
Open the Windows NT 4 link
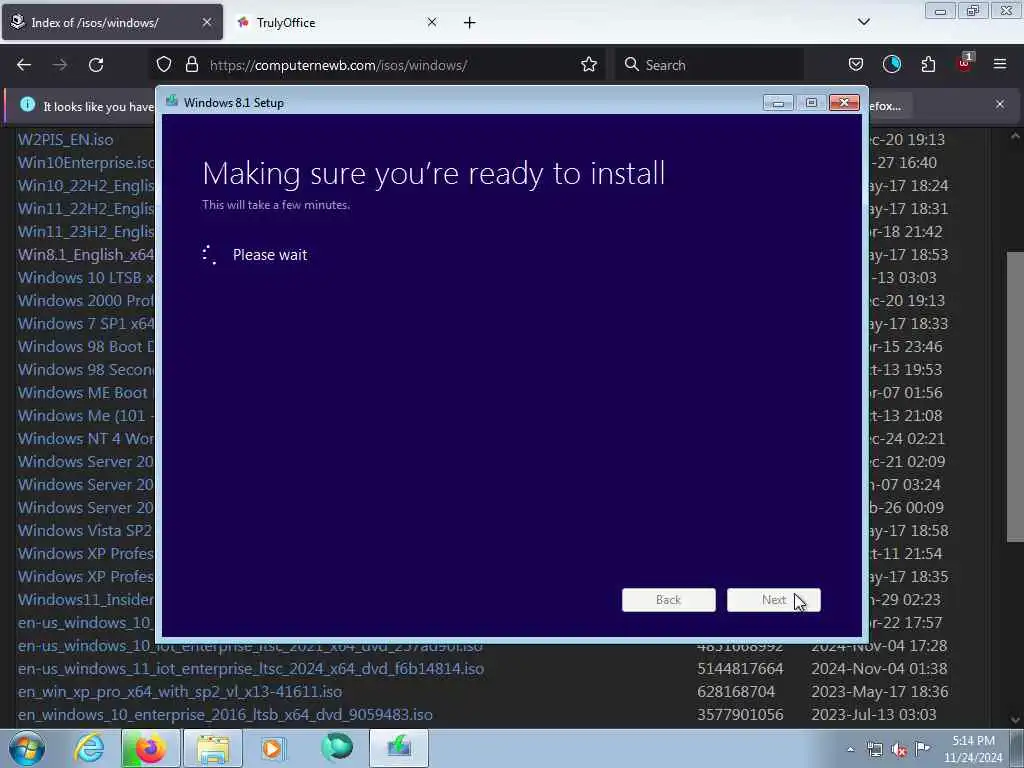point(86,439)
